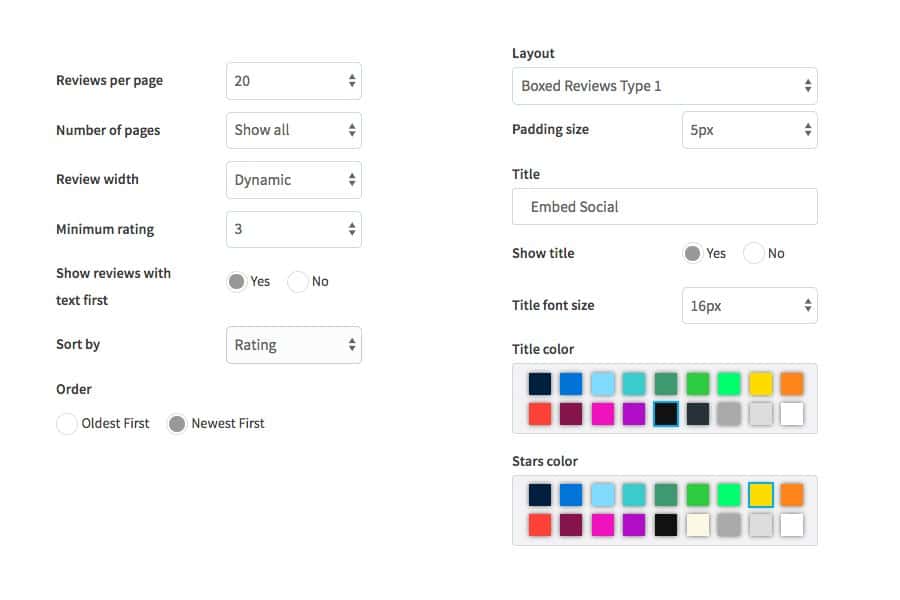Change the Title font size dropdown
This screenshot has height=600, width=900.
tap(750, 305)
